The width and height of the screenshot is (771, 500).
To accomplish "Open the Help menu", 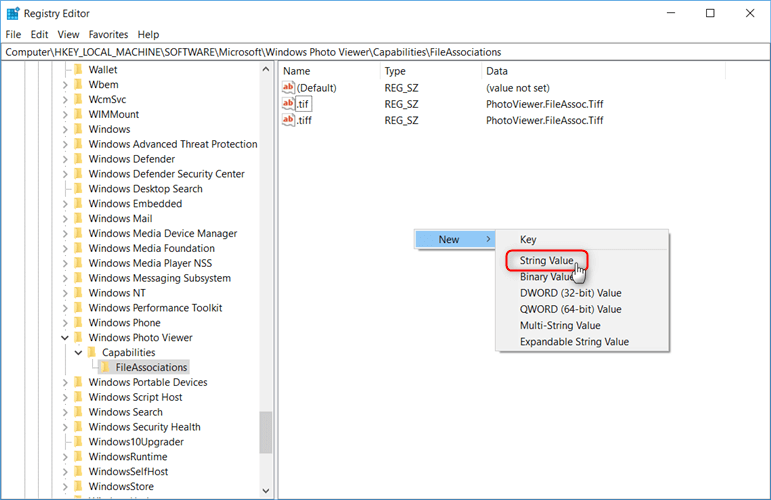I will [x=148, y=34].
